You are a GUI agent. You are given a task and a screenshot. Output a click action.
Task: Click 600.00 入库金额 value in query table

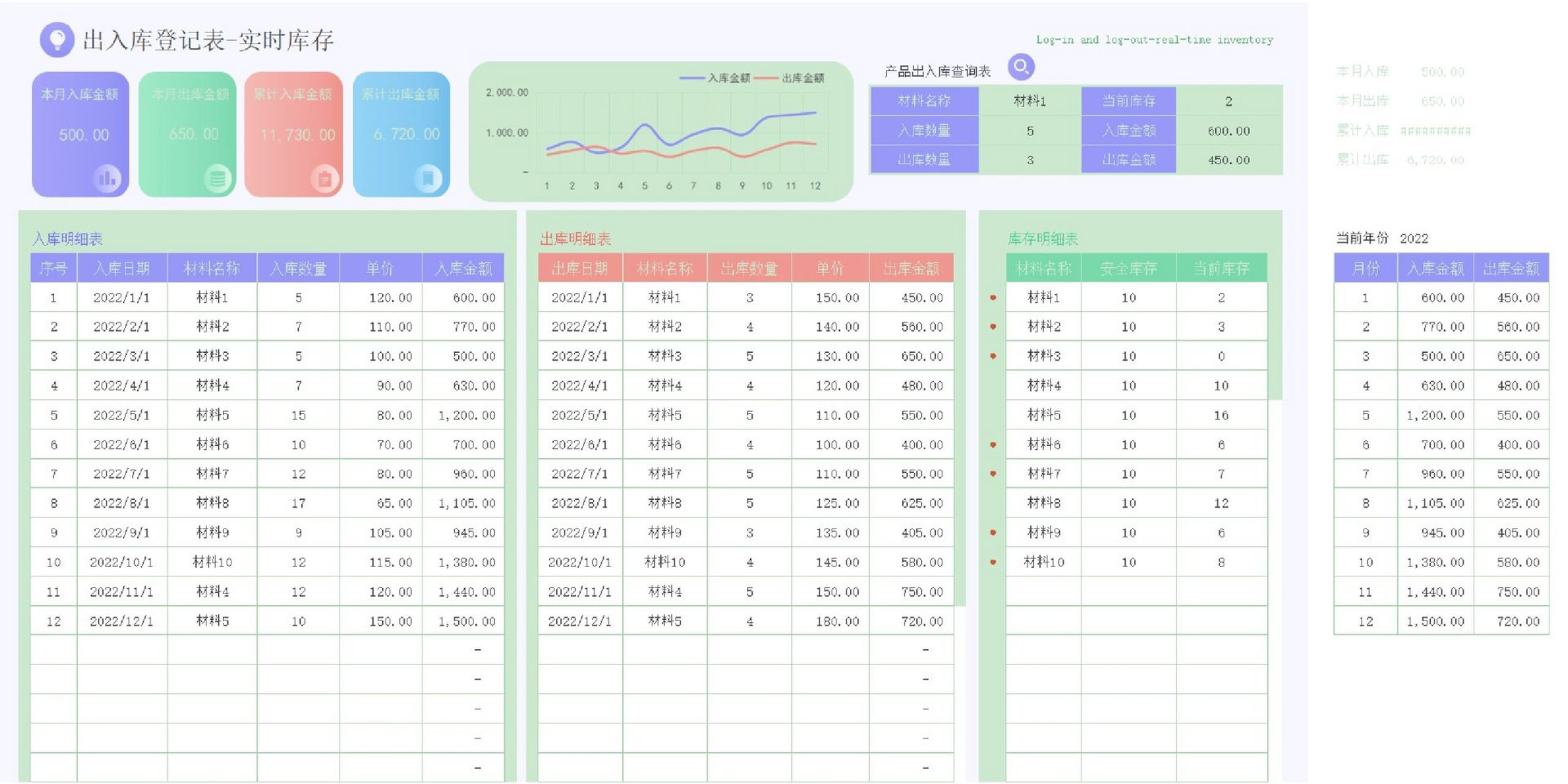pos(1229,130)
